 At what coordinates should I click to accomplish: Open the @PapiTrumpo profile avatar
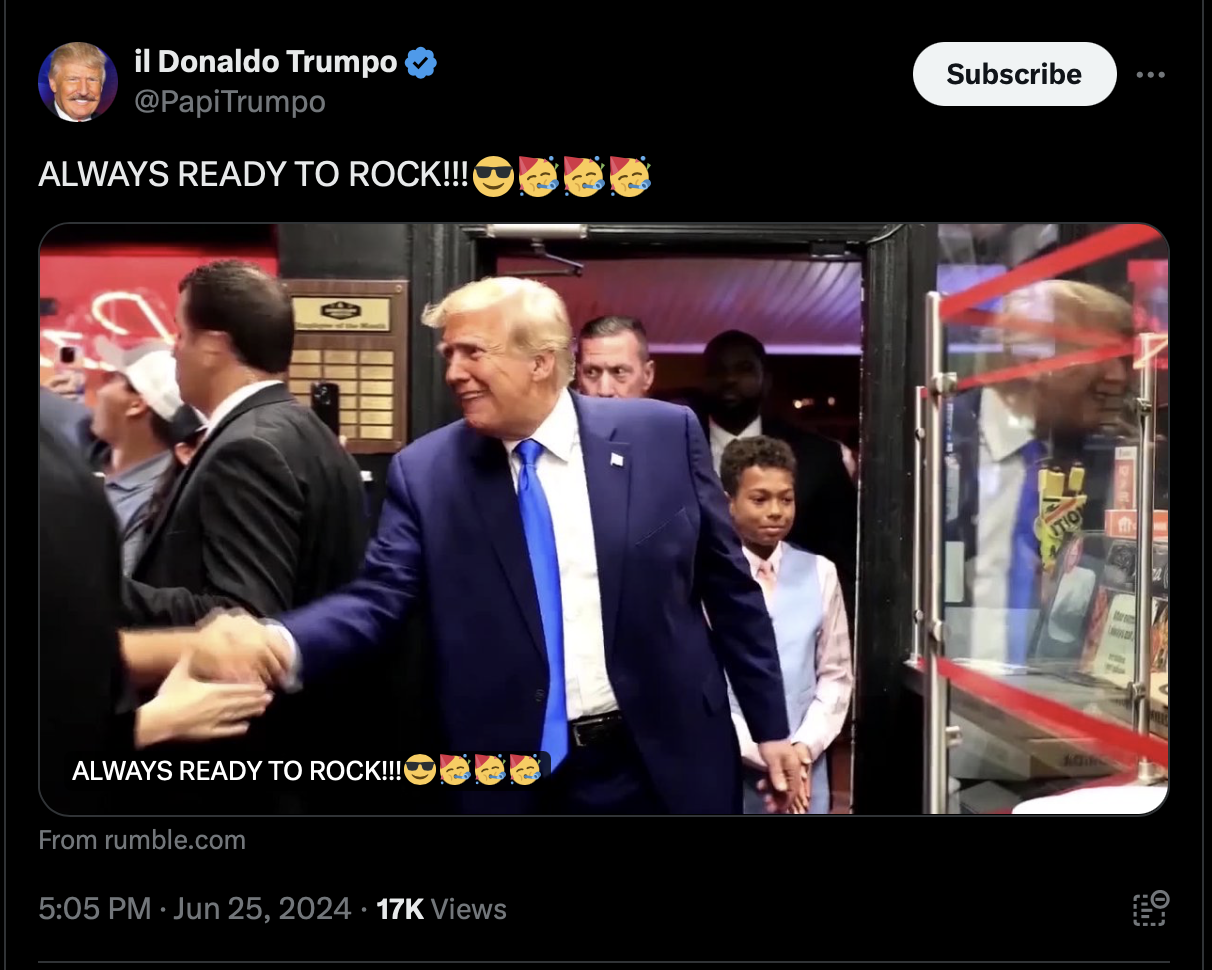point(77,82)
